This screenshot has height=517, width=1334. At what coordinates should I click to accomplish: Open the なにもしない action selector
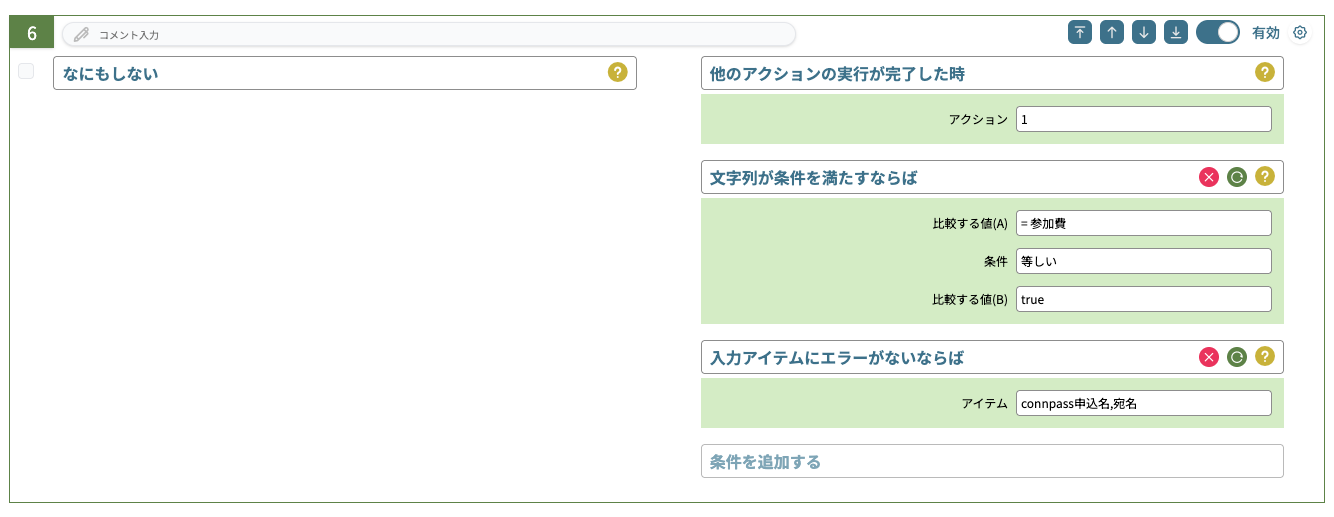click(344, 73)
